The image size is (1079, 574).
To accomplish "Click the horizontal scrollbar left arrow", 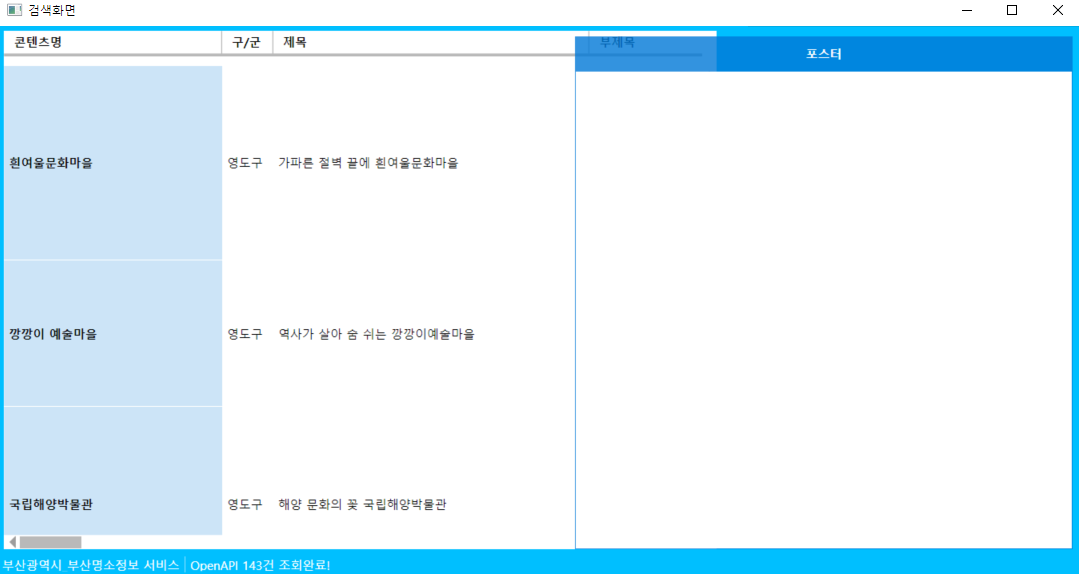I will (12, 542).
